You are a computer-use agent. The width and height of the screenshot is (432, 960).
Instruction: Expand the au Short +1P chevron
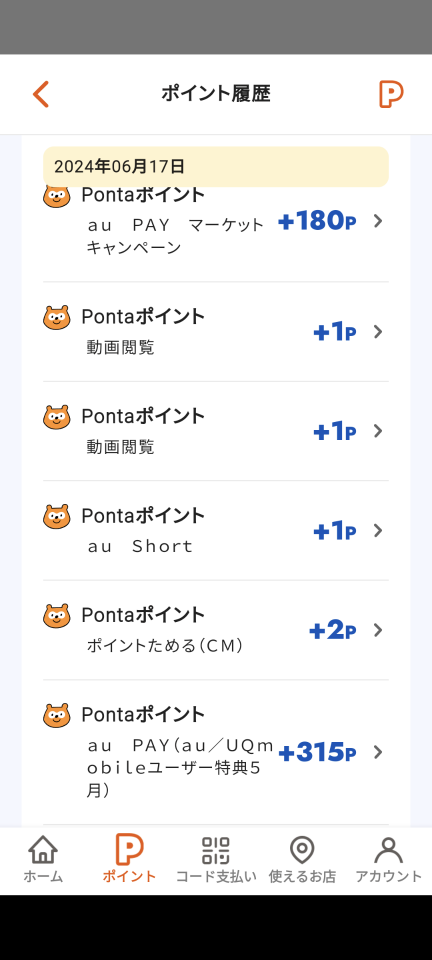378,530
